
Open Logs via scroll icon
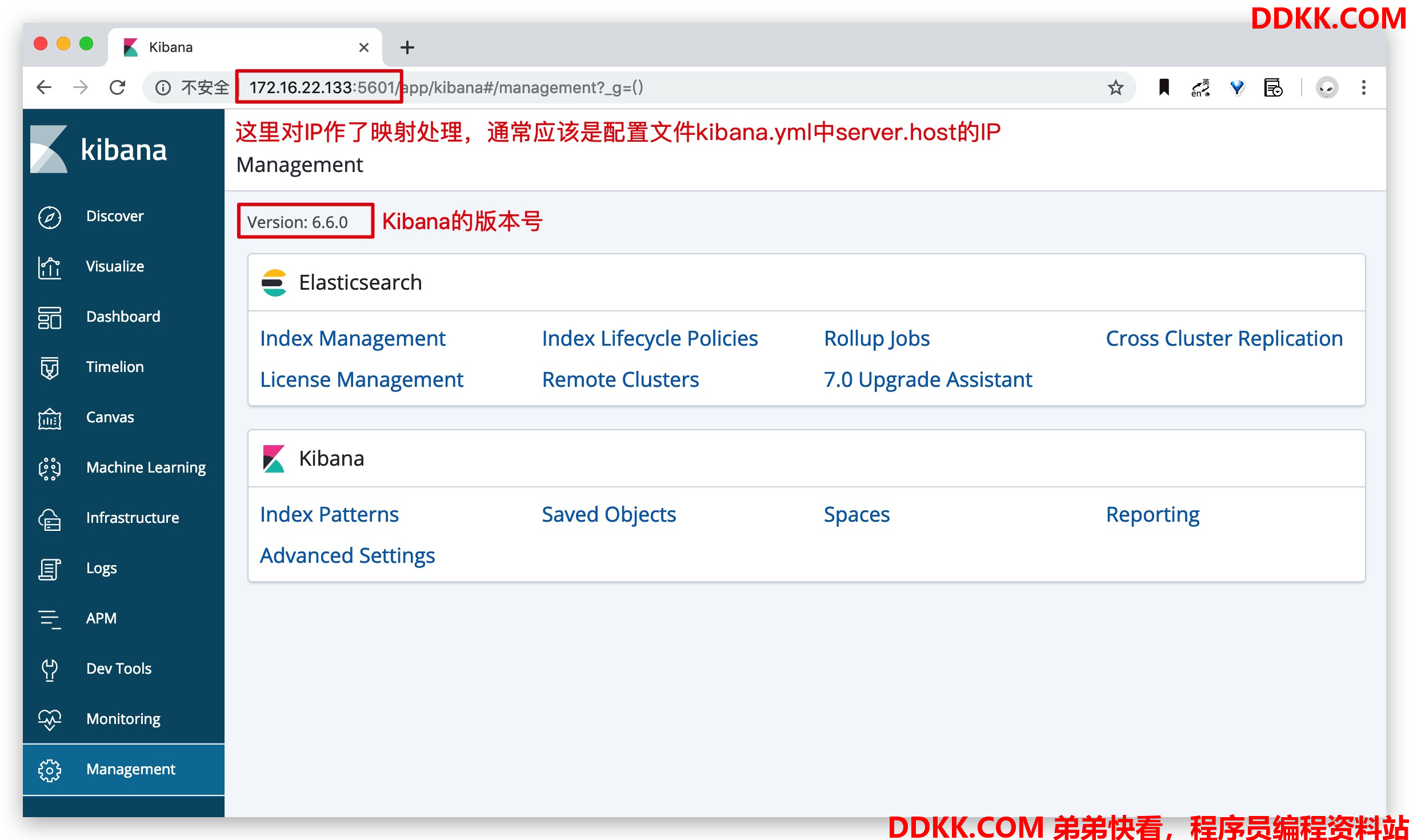tap(50, 569)
